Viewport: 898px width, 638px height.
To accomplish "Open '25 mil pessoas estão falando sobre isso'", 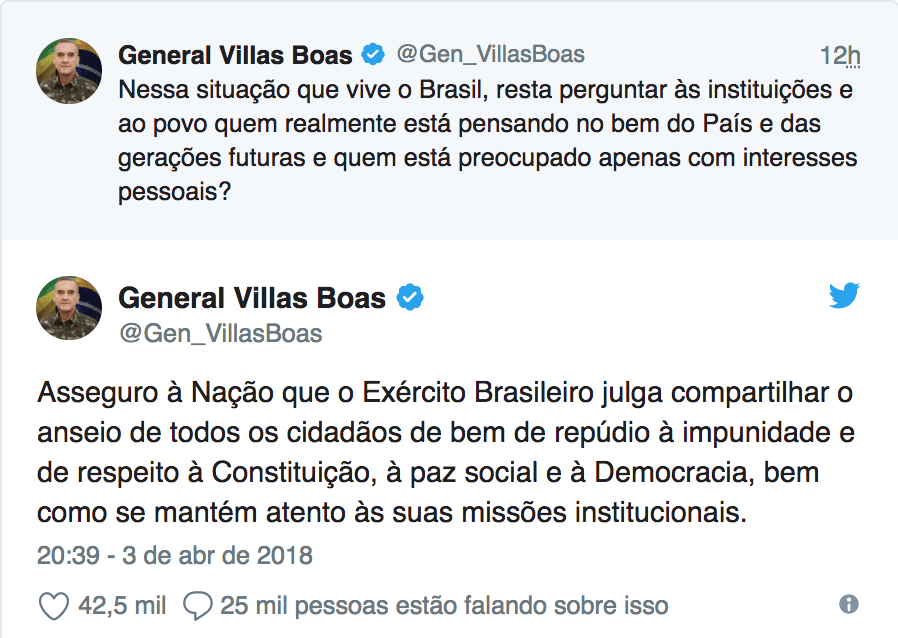I will pyautogui.click(x=444, y=605).
